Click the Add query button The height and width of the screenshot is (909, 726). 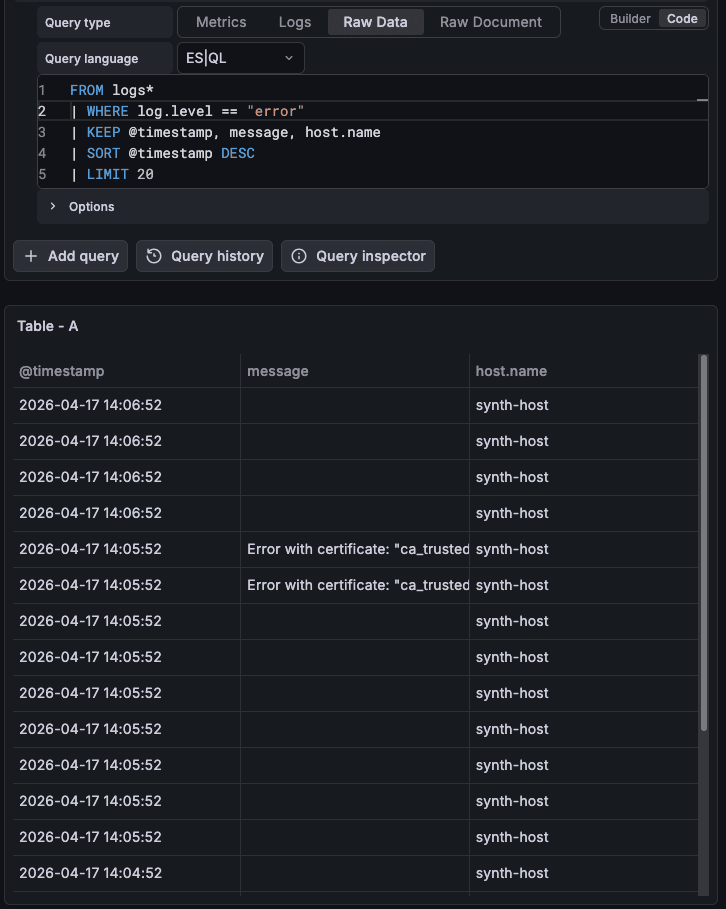point(71,256)
